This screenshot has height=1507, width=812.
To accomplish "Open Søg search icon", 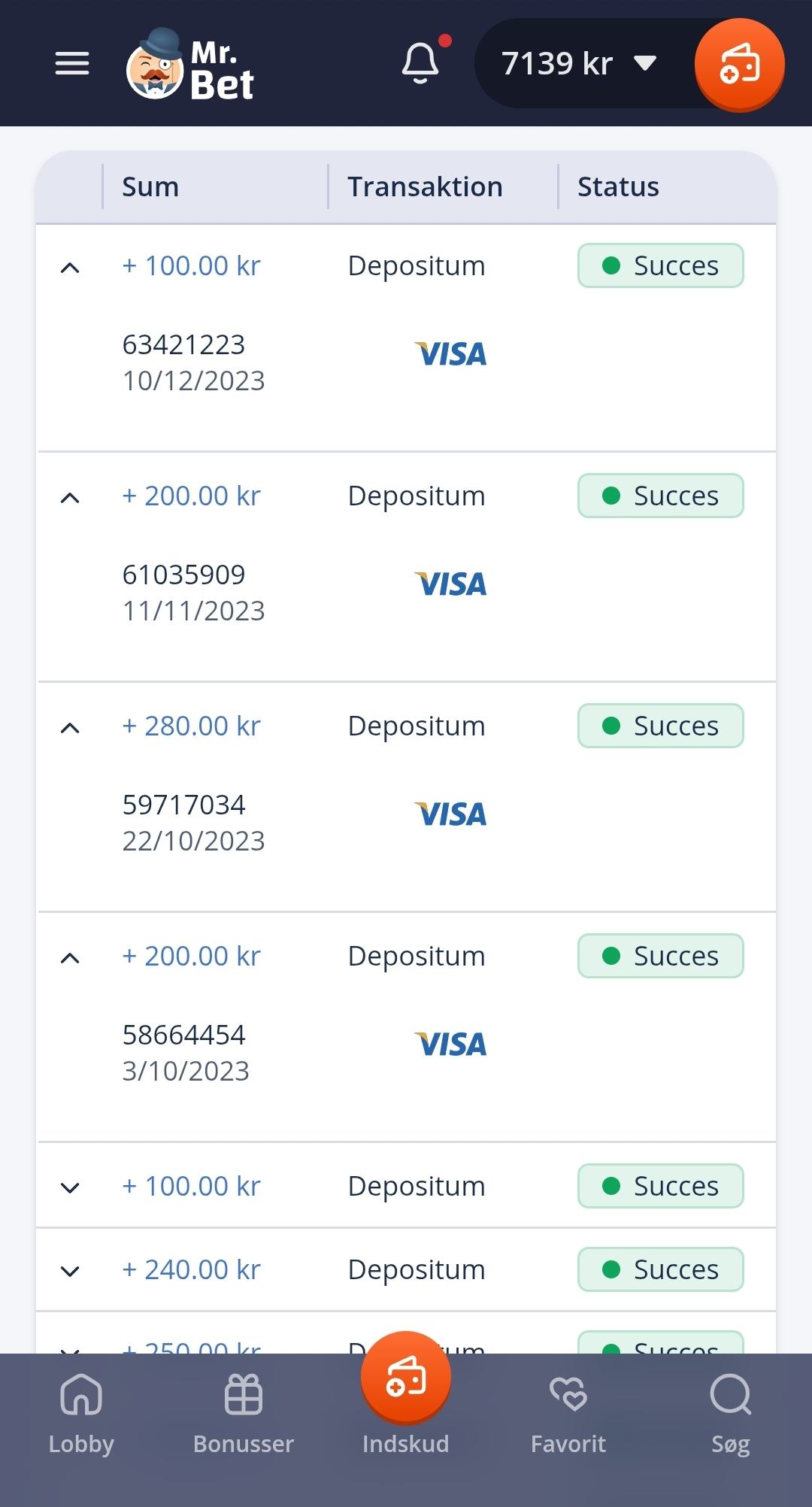I will [730, 1412].
